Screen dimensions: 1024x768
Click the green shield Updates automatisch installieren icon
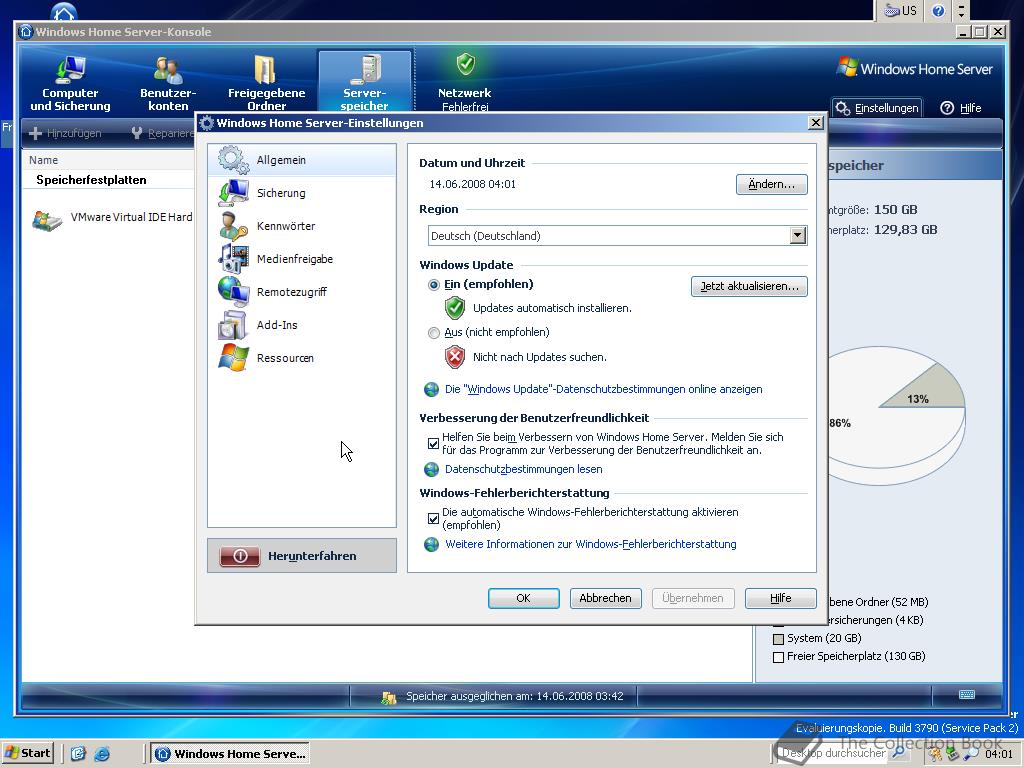click(455, 308)
